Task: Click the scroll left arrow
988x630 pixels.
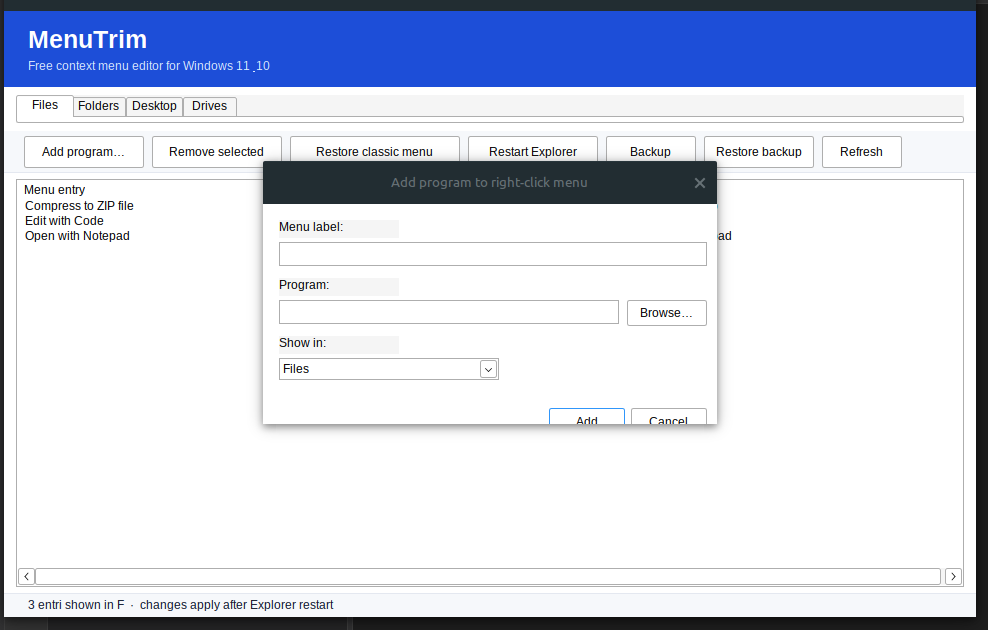Action: [26, 576]
